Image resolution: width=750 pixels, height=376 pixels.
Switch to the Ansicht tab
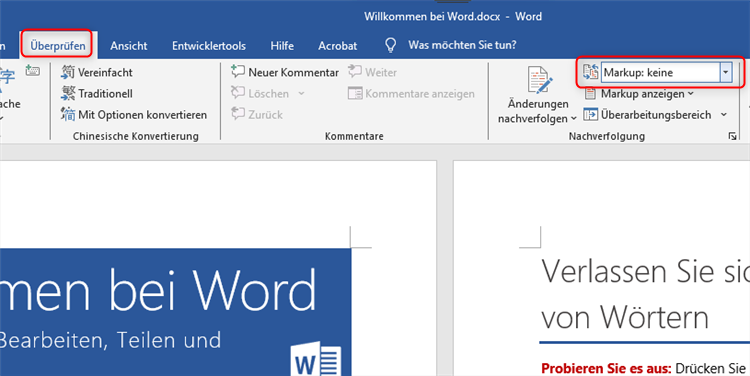point(129,45)
